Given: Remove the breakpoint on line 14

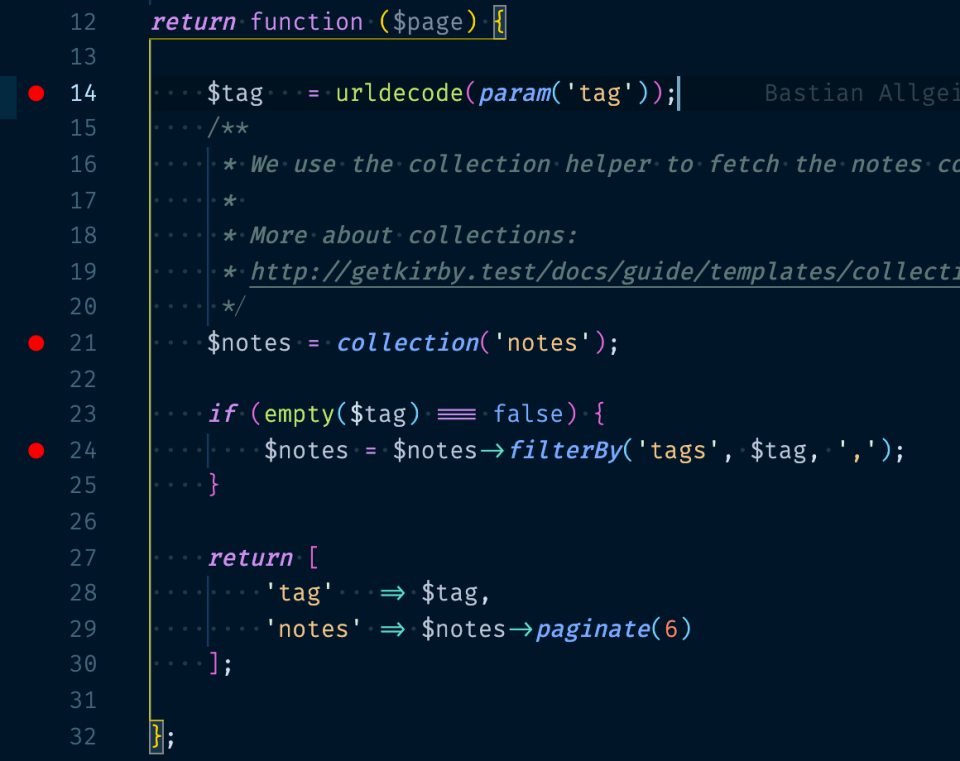Looking at the screenshot, I should coord(36,93).
